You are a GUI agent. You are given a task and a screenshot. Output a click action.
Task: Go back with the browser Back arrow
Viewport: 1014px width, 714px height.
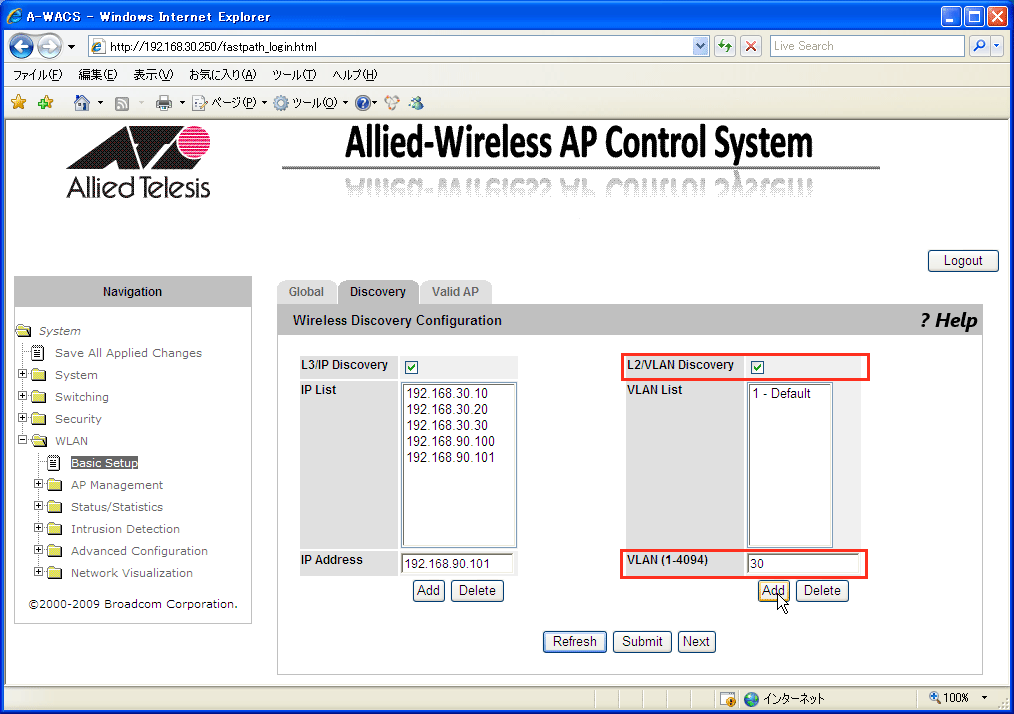click(21, 47)
